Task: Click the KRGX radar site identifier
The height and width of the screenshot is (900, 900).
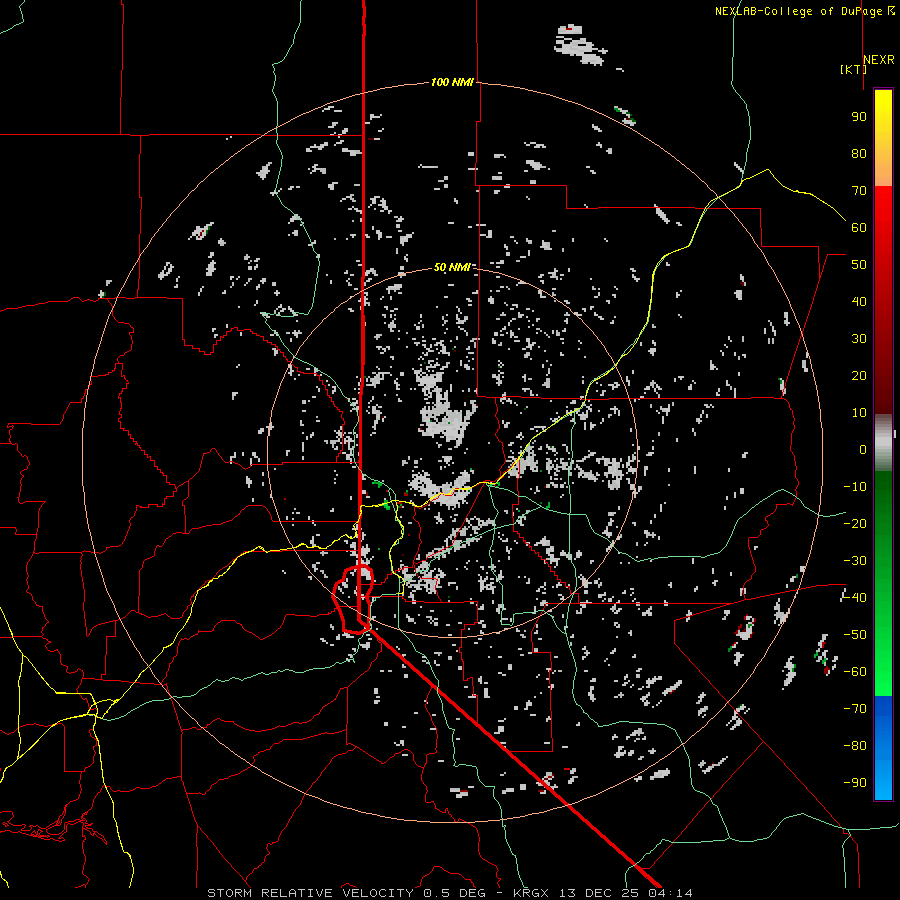Action: click(531, 893)
